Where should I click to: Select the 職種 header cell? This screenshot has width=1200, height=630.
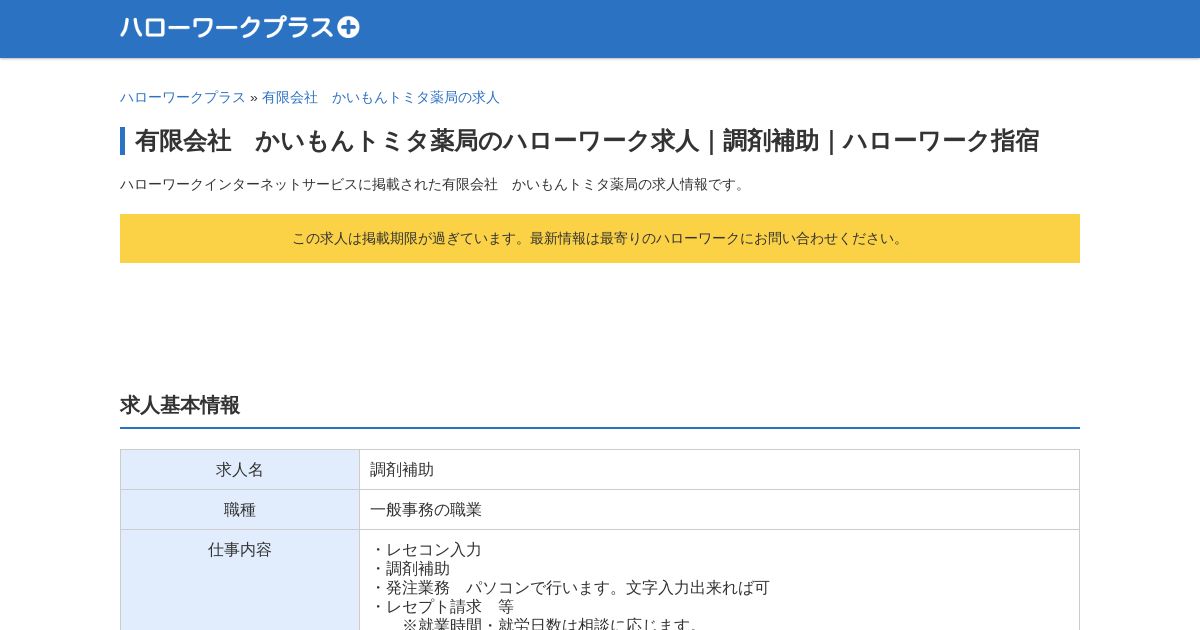pos(240,510)
